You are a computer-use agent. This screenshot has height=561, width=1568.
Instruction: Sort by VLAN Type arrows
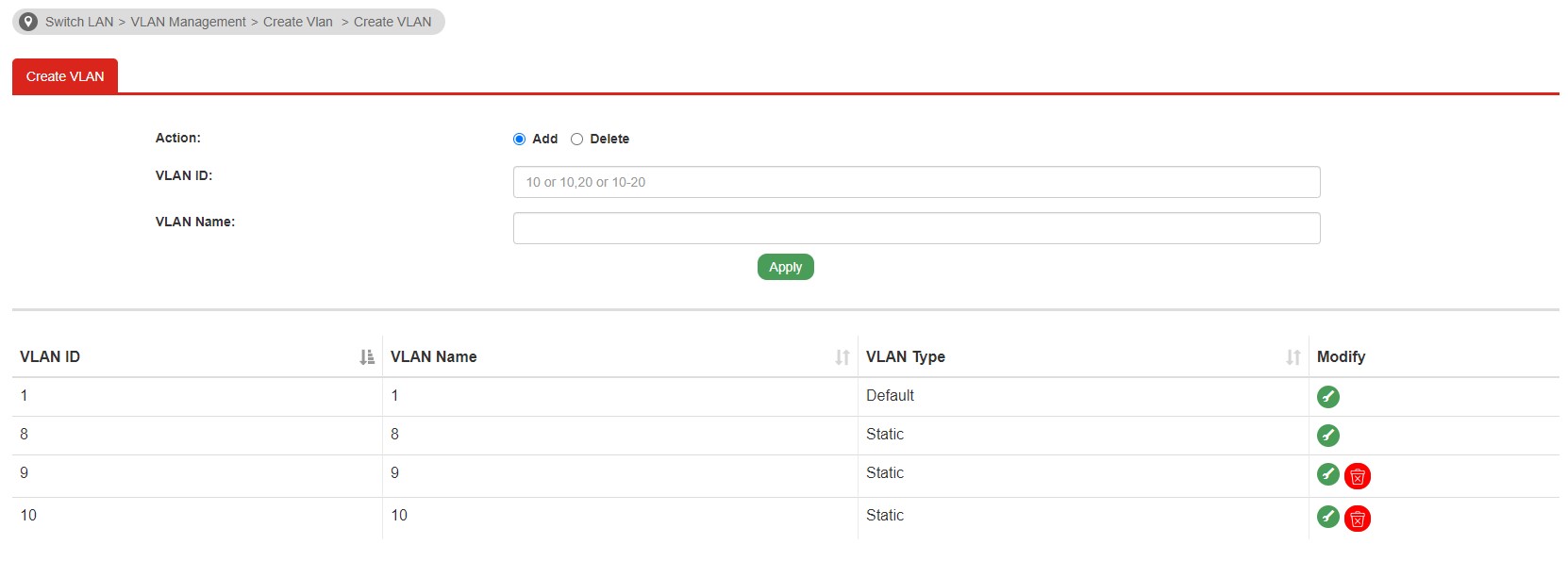tap(1293, 357)
